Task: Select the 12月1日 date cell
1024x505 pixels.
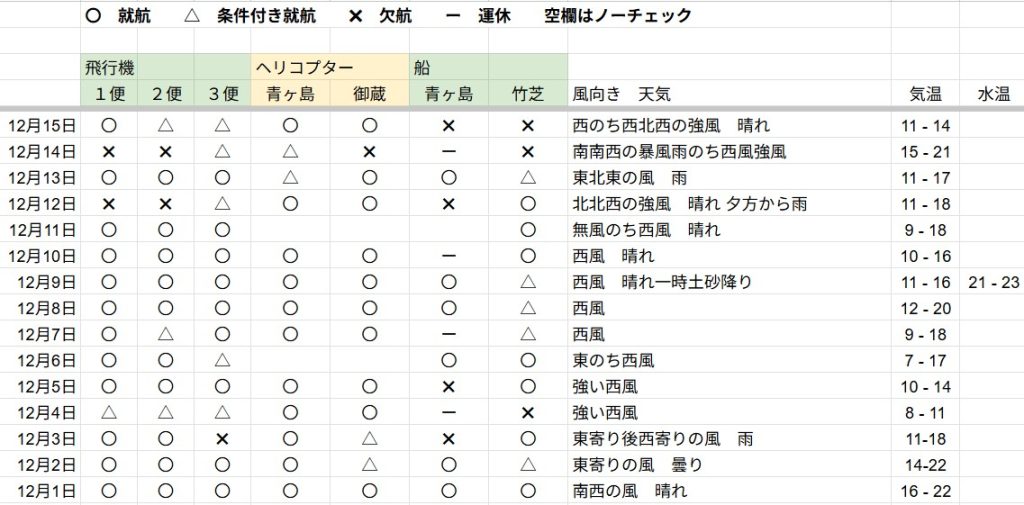Action: 45,491
